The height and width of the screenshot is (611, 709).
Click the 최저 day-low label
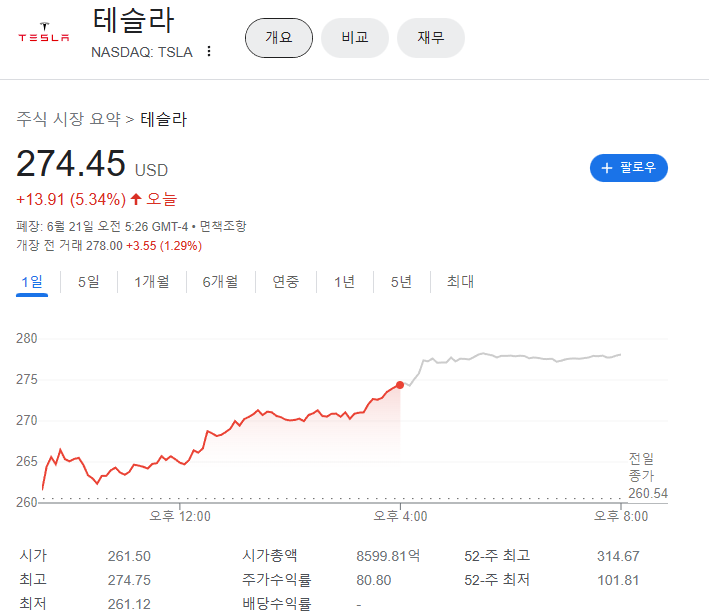33,603
